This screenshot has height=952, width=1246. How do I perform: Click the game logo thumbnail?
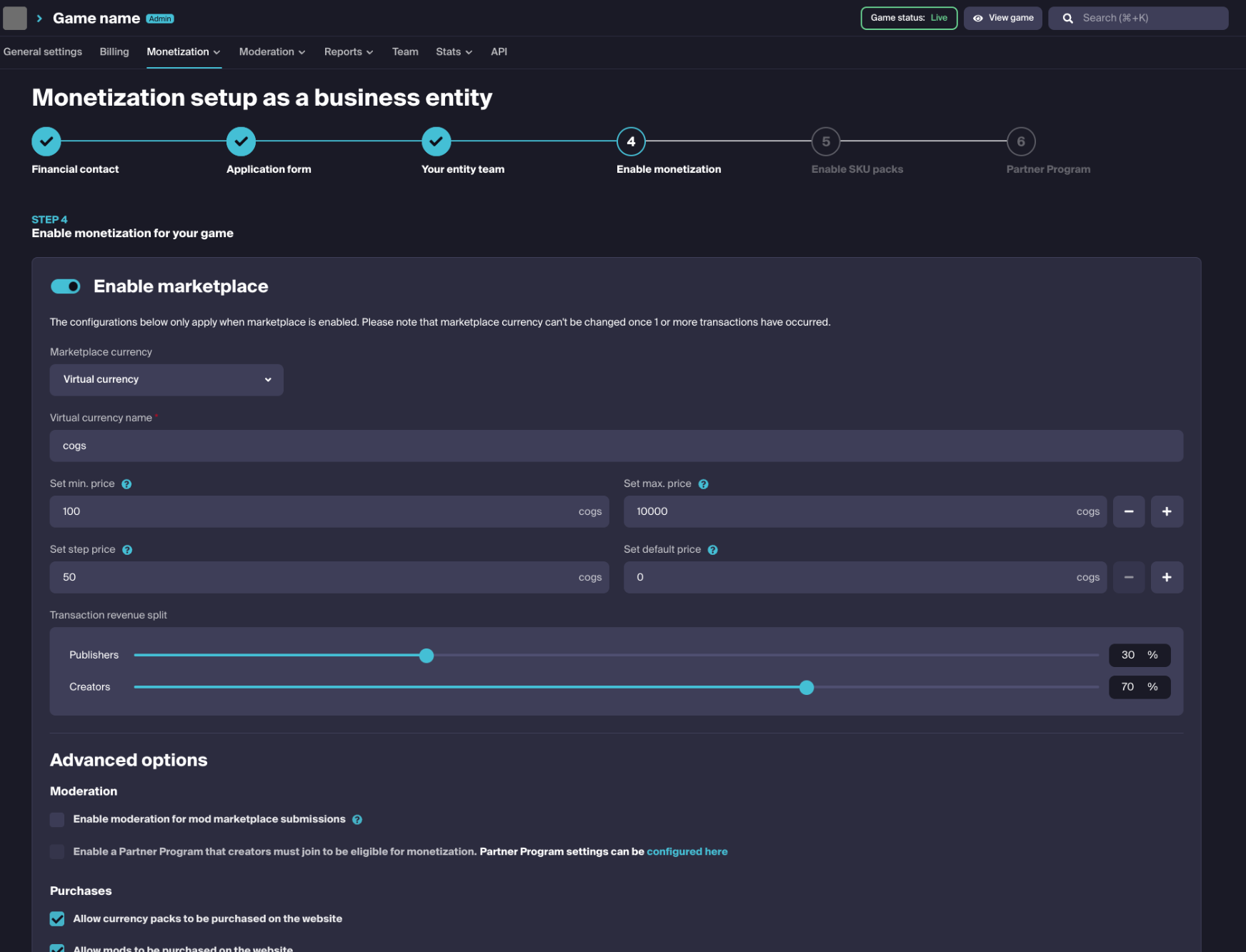click(x=15, y=18)
